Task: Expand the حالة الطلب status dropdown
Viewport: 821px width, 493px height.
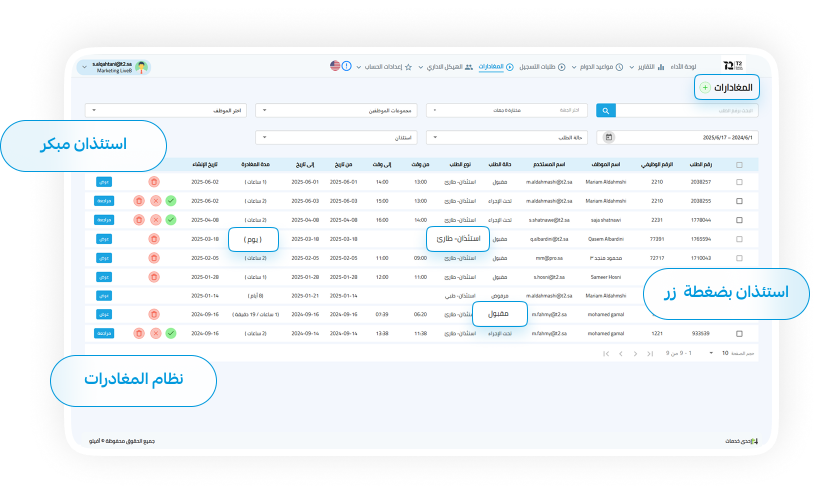Action: tap(507, 137)
